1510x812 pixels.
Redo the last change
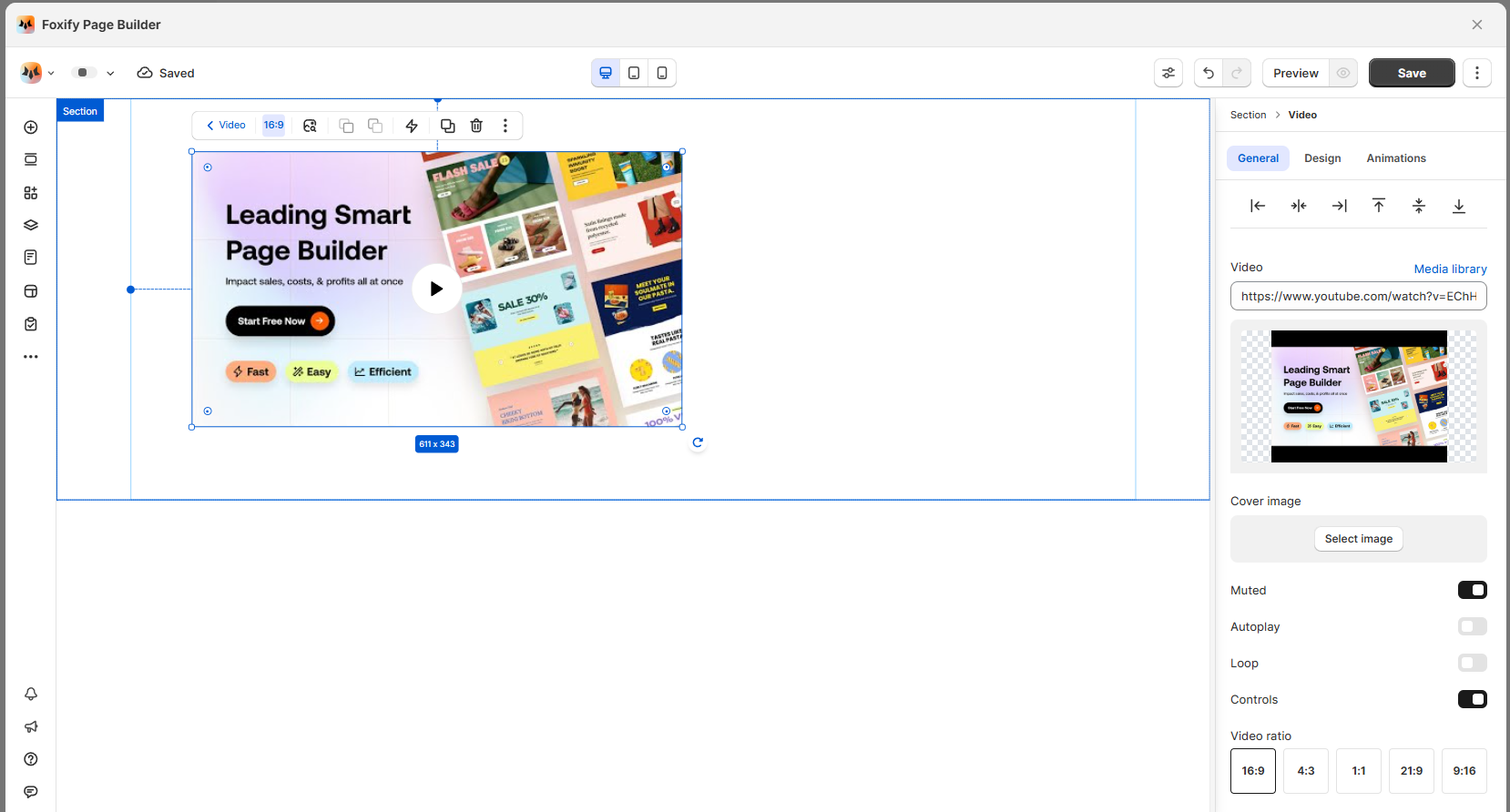(x=1237, y=73)
